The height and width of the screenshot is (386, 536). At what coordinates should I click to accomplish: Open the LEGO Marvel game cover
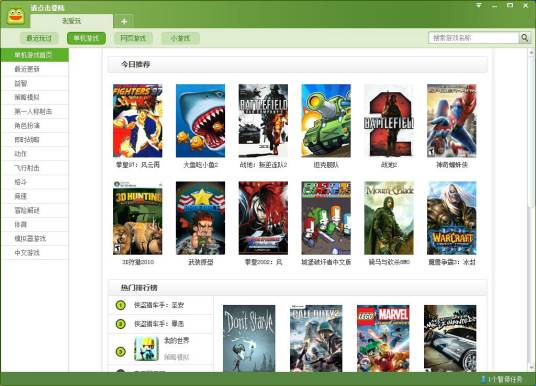pos(383,338)
